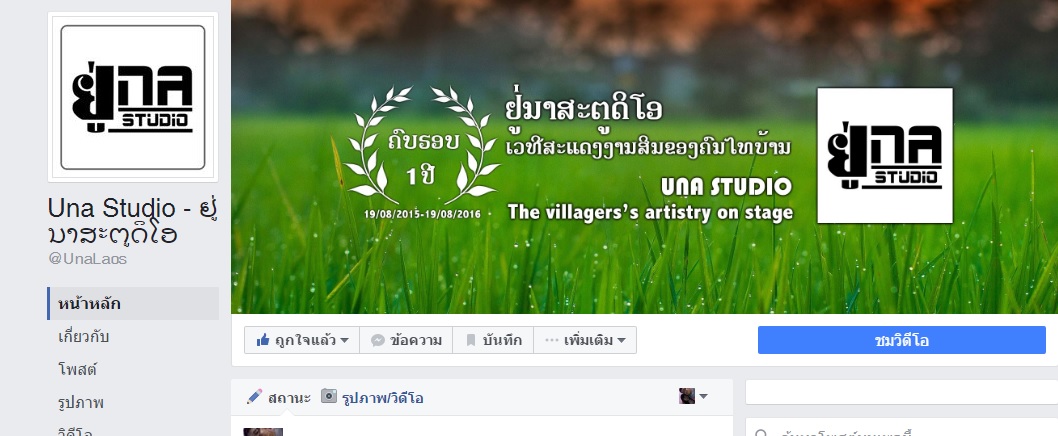Open the Una Studio profile picture

[133, 97]
